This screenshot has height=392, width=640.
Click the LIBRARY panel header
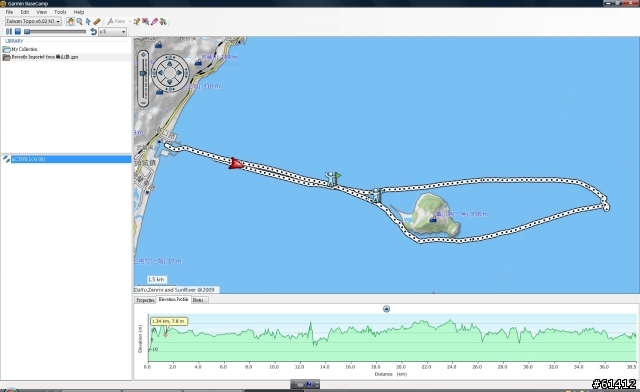click(14, 41)
